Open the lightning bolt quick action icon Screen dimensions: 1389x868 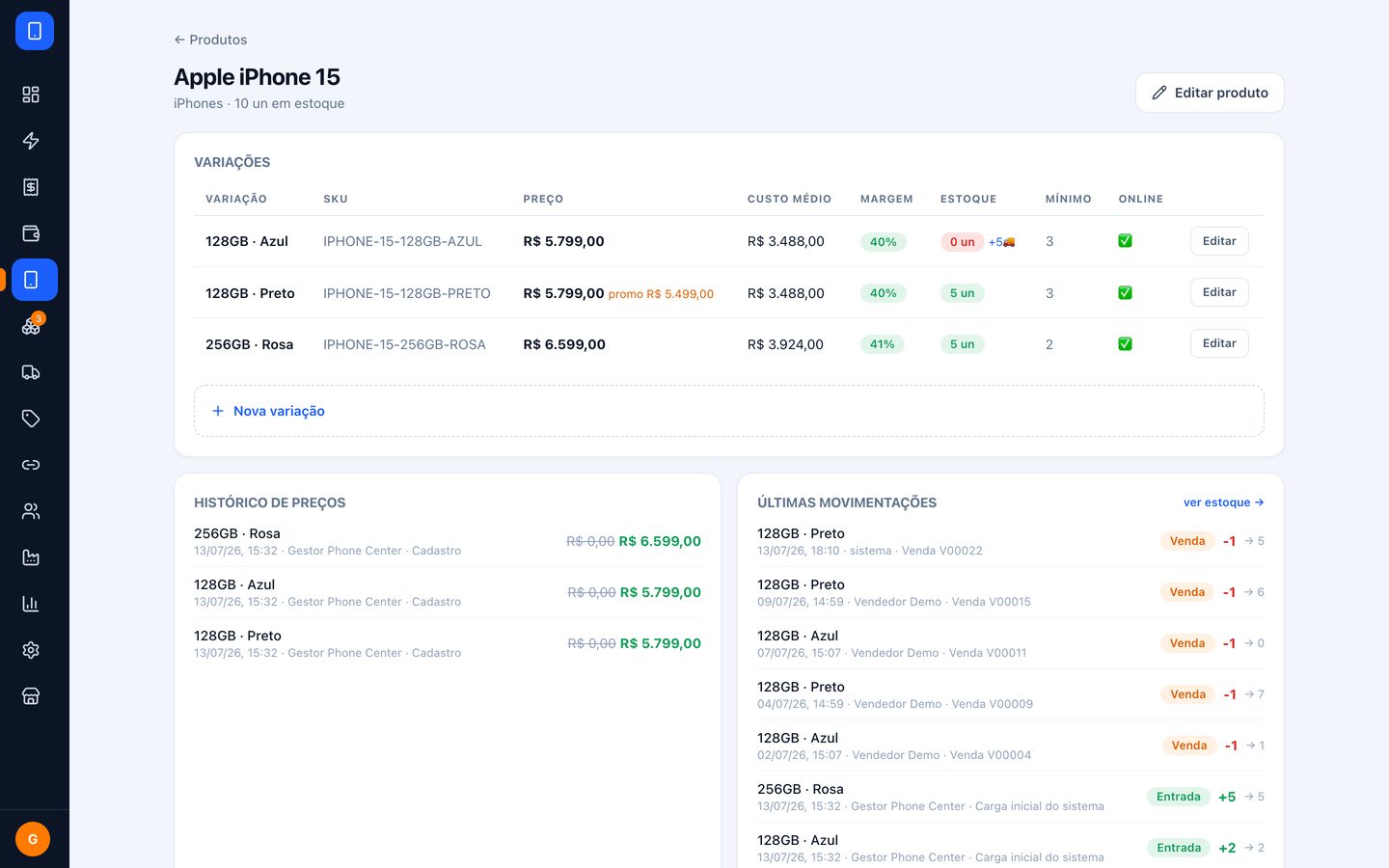[31, 141]
